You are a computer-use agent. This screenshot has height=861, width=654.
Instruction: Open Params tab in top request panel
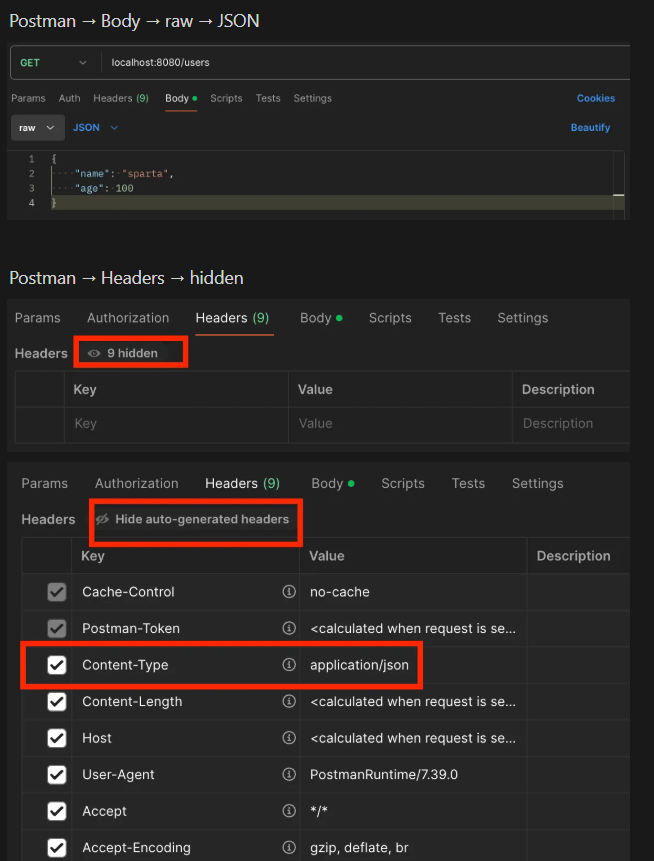tap(29, 98)
